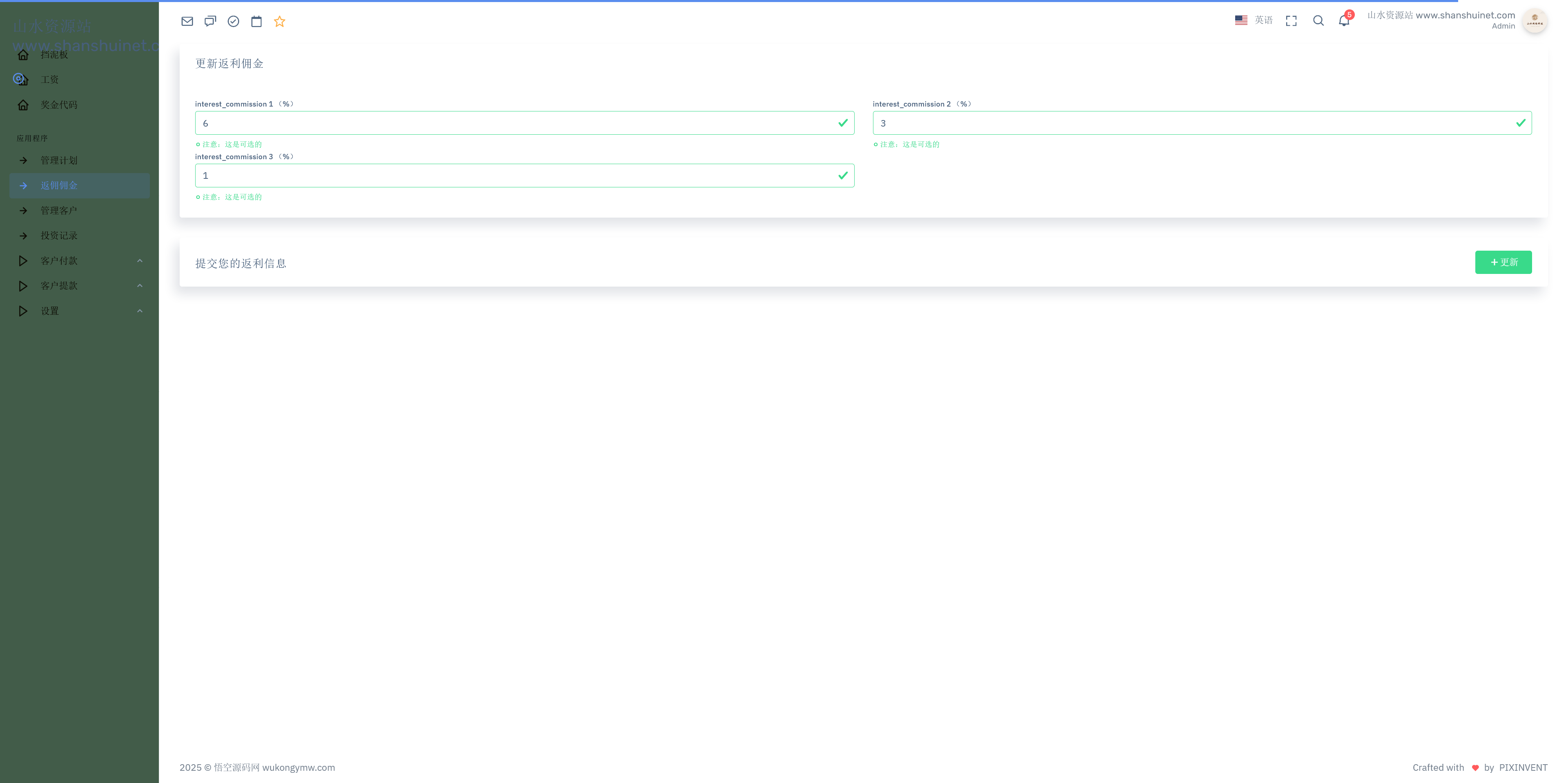
Task: Open the email envelope icon
Action: click(187, 21)
